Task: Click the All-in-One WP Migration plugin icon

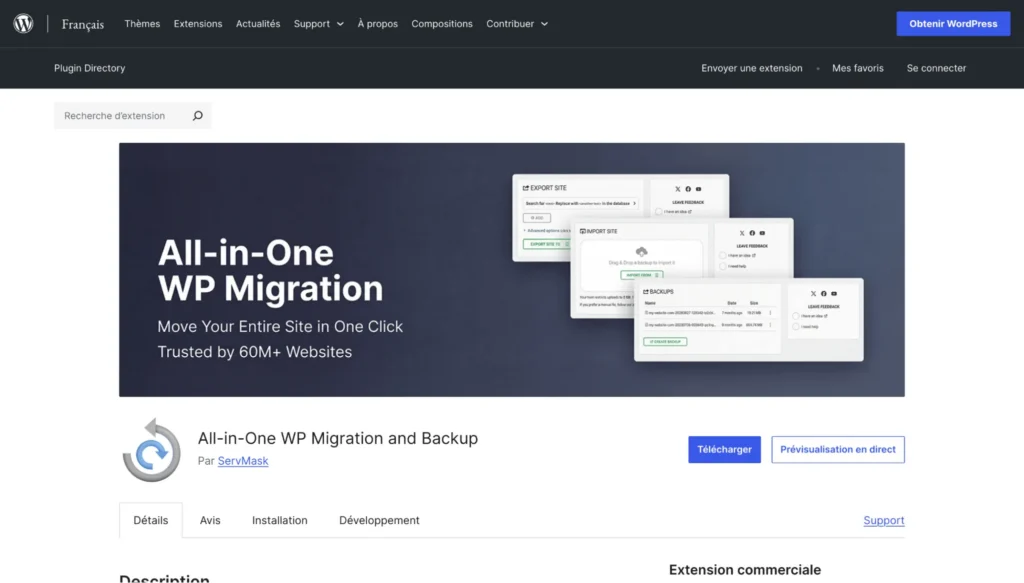Action: [x=152, y=450]
